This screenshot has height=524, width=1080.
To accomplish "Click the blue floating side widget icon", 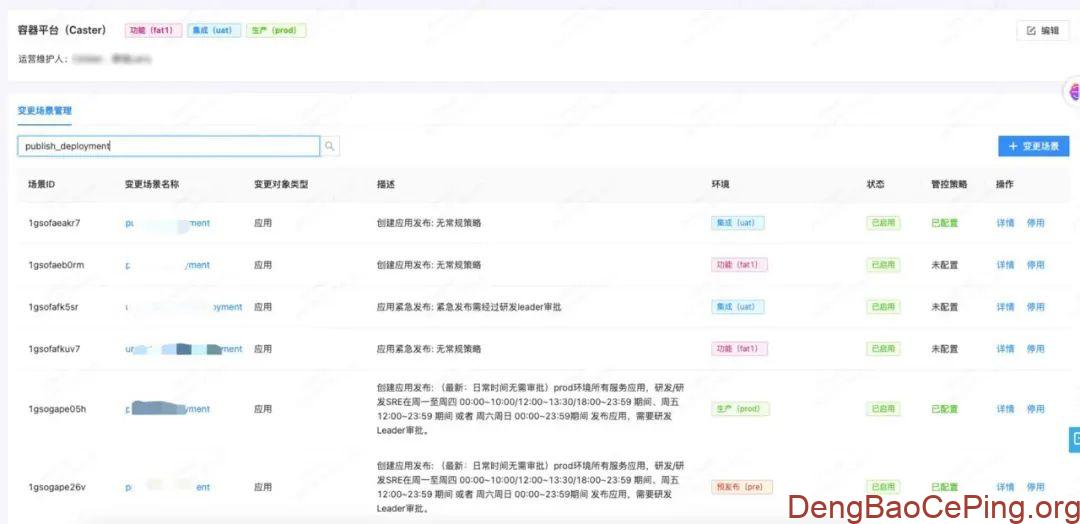I will 1074,439.
